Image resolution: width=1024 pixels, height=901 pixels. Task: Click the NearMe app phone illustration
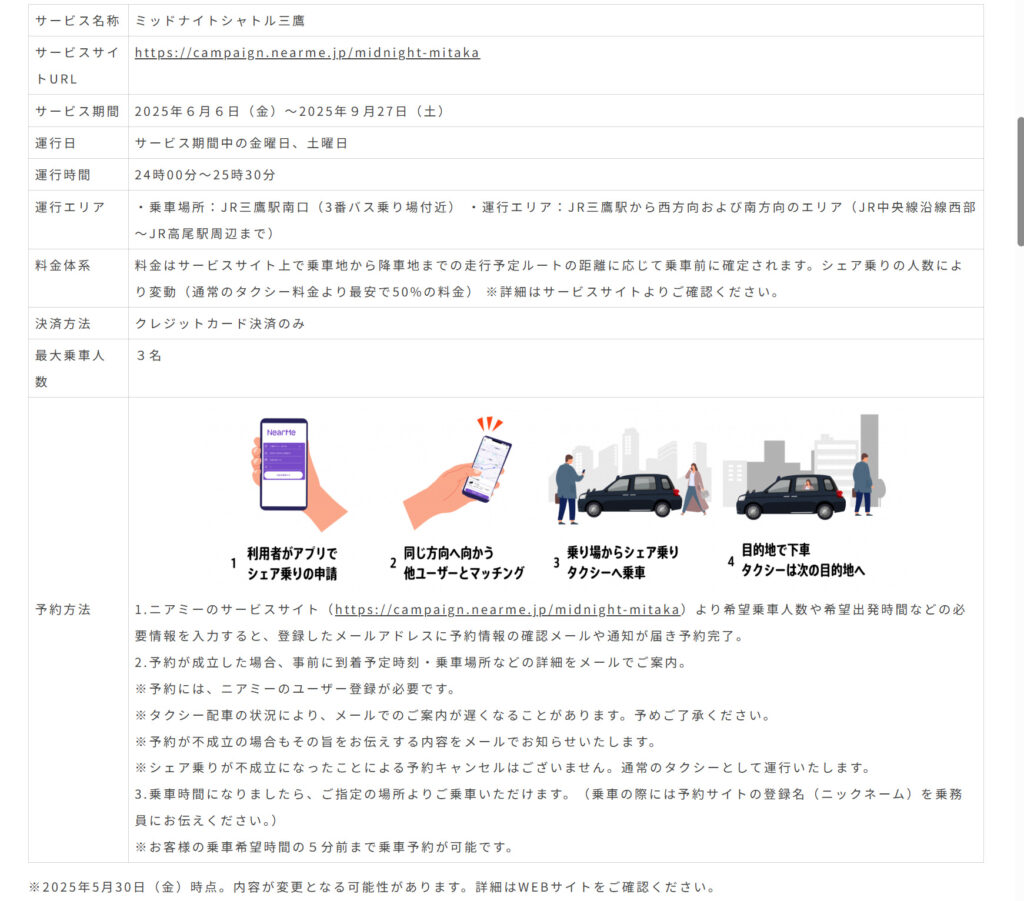click(x=284, y=464)
